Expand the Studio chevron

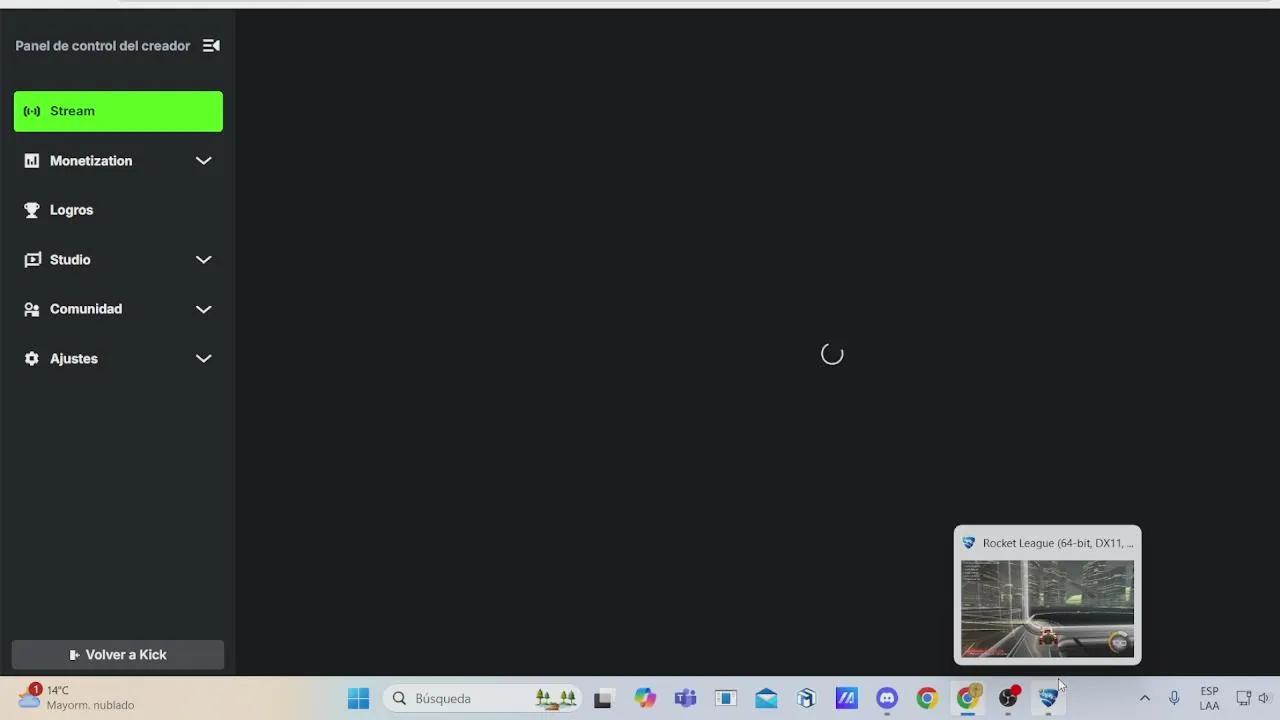pos(203,259)
